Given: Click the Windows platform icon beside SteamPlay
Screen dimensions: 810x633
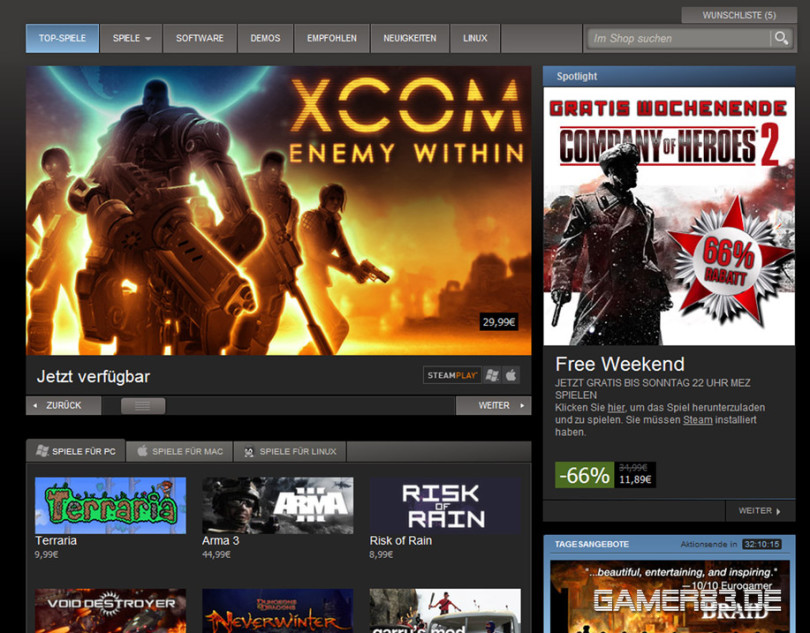Looking at the screenshot, I should [492, 375].
